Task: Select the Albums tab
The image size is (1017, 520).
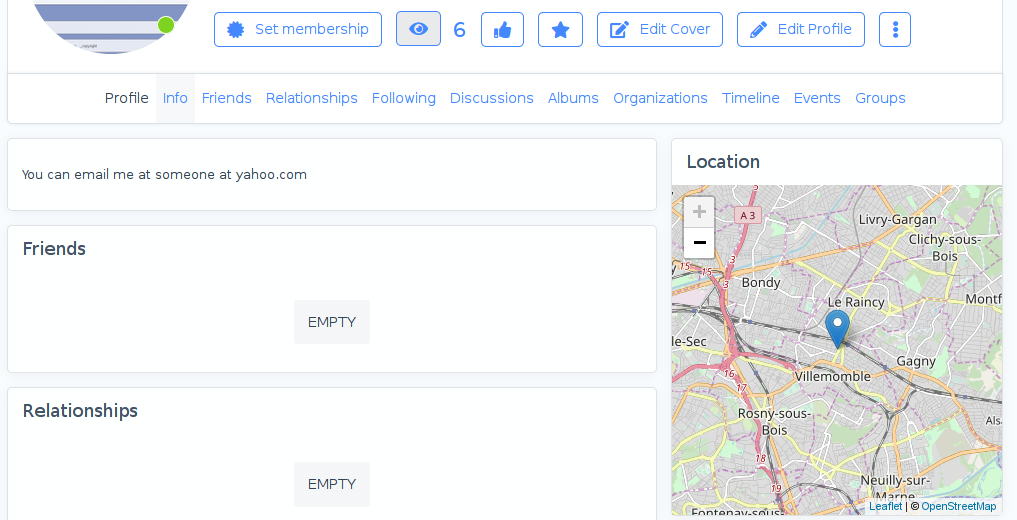Action: pos(573,98)
